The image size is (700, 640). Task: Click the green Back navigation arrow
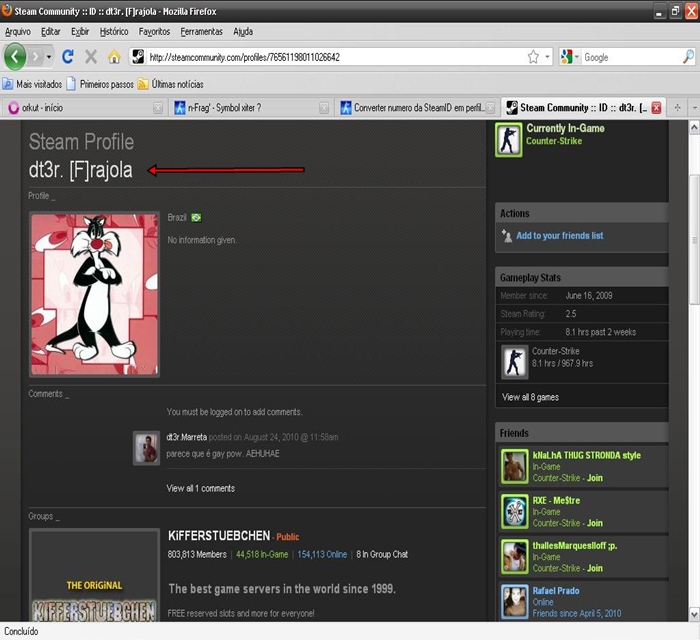[16, 57]
